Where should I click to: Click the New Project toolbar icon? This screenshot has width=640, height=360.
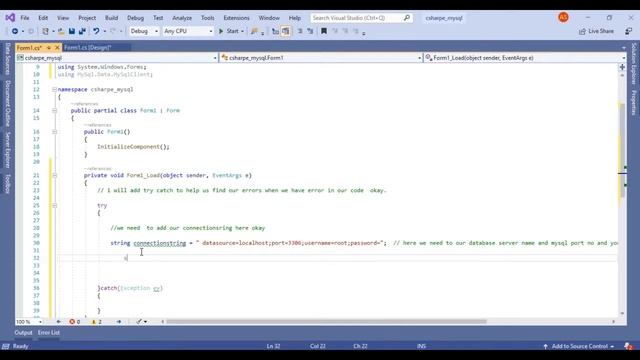[x=45, y=31]
